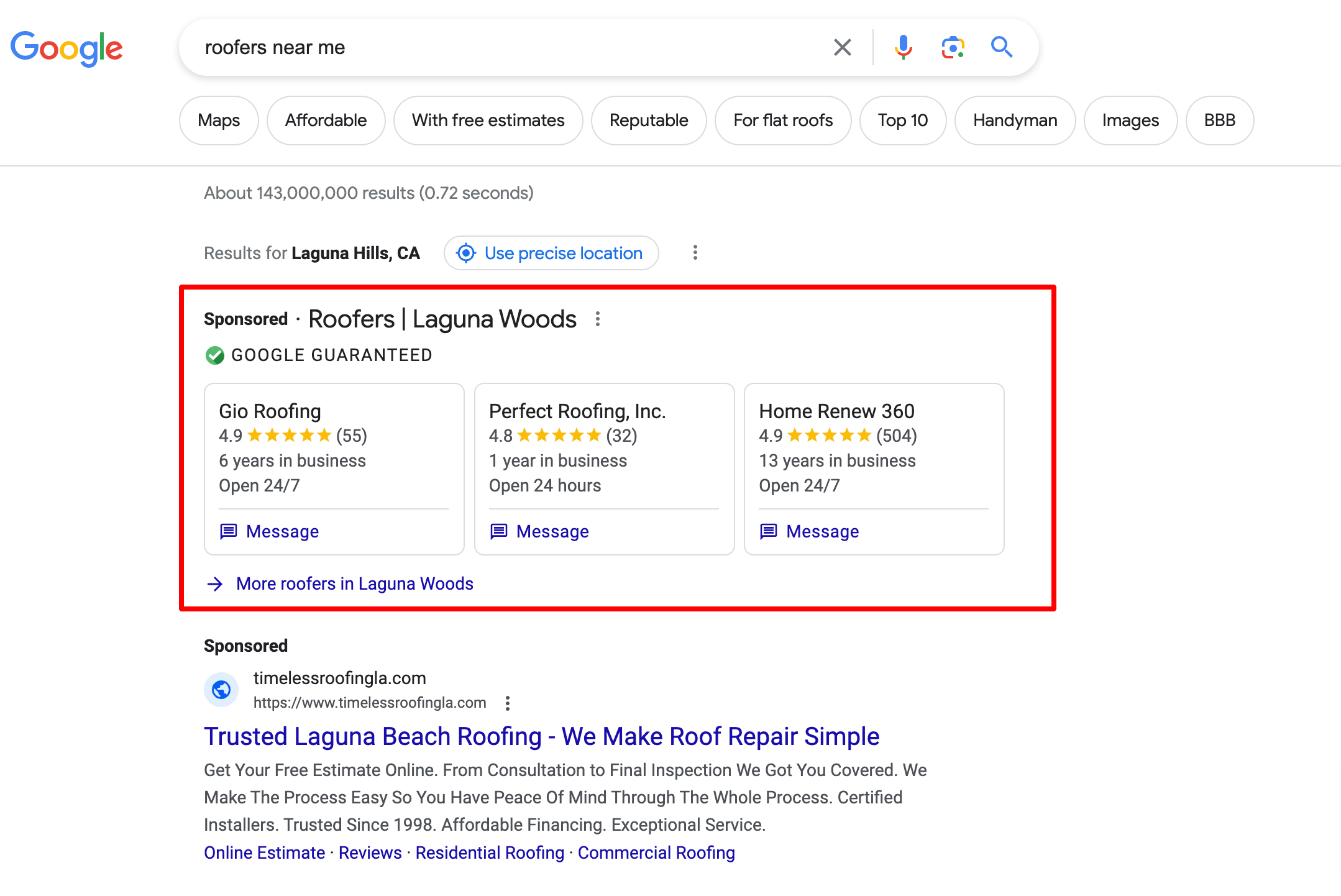Click the Roofers | Laguna Woods heading

[x=442, y=319]
